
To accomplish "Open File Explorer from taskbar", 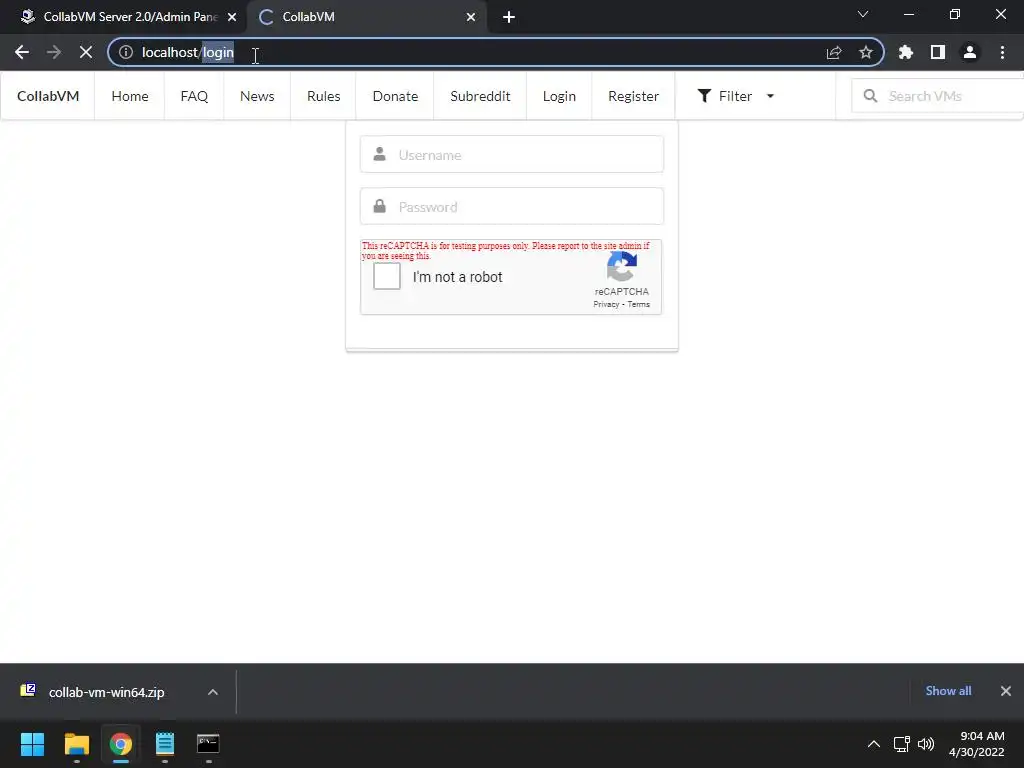I will pos(76,744).
